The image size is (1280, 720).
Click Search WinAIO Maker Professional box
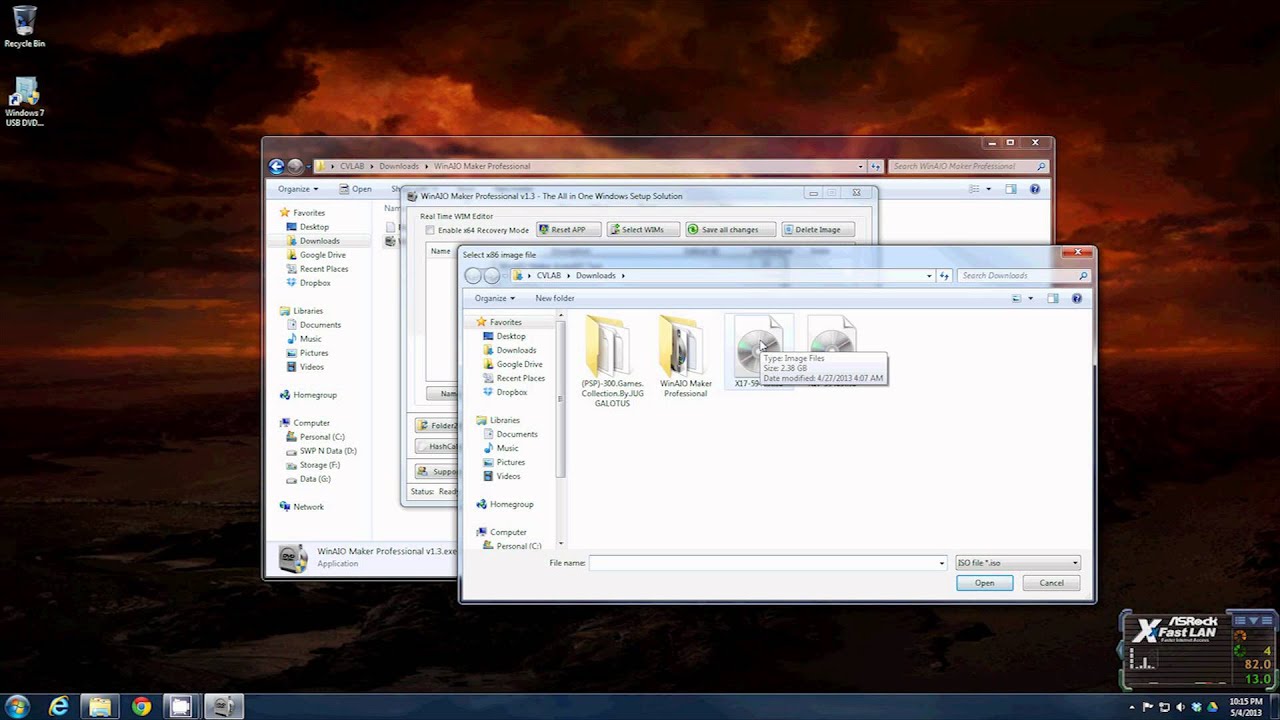pyautogui.click(x=968, y=166)
